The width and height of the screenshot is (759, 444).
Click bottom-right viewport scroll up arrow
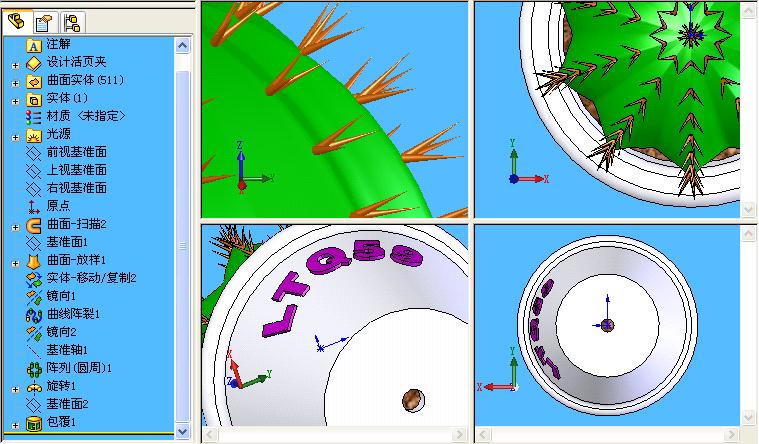(748, 234)
